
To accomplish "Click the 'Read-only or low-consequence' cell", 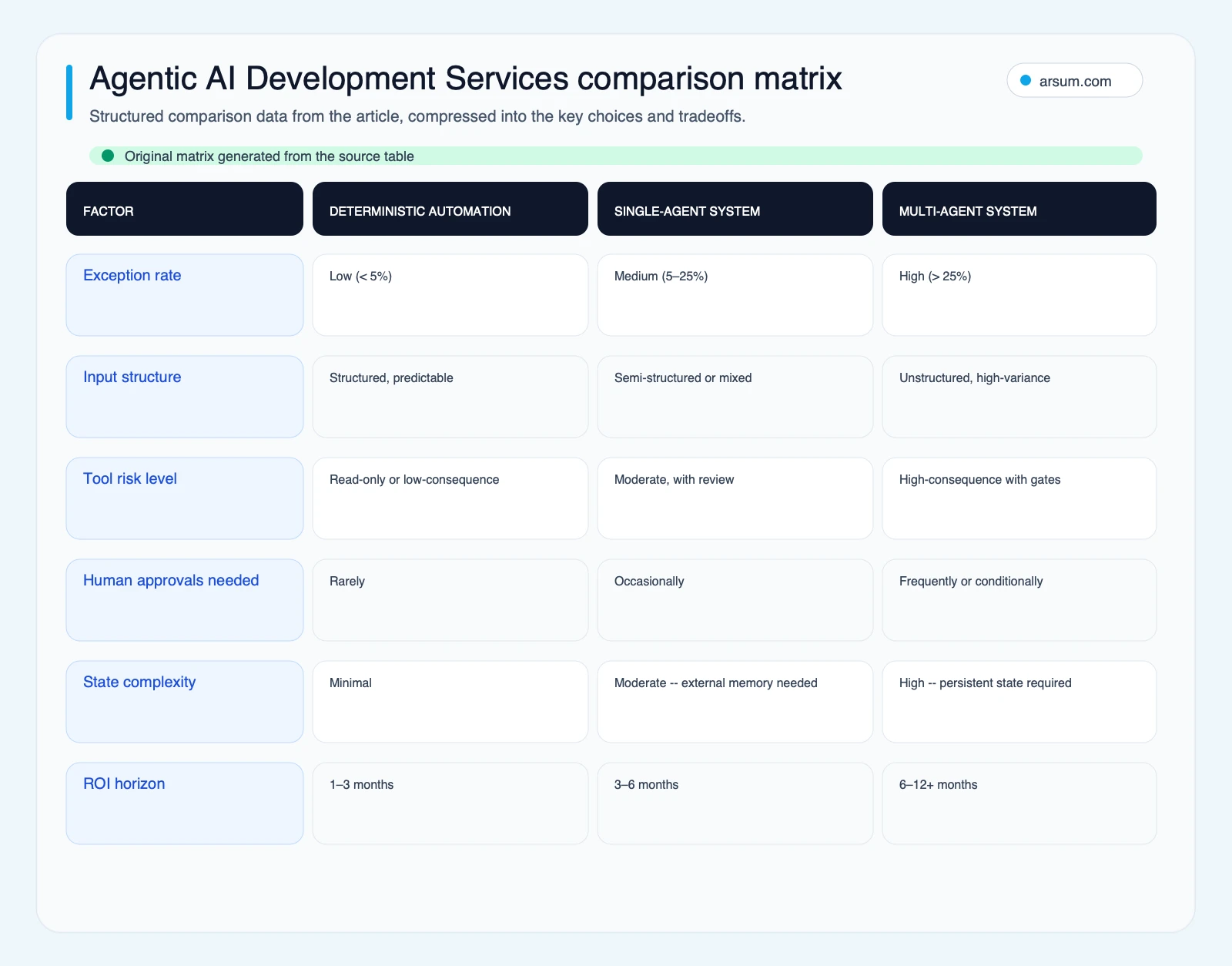I will (x=450, y=498).
